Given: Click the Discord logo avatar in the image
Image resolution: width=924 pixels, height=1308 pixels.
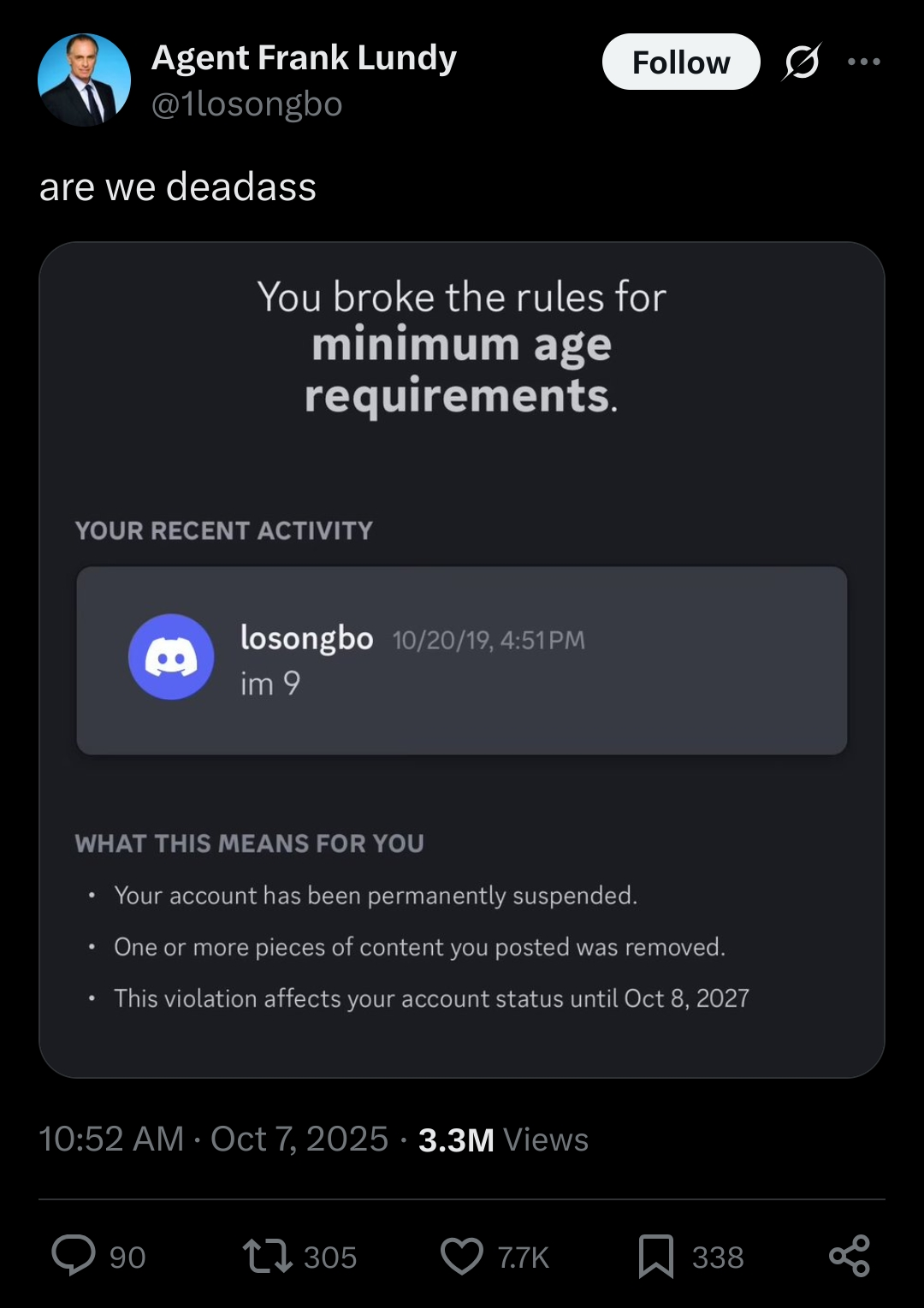Looking at the screenshot, I should (171, 657).
